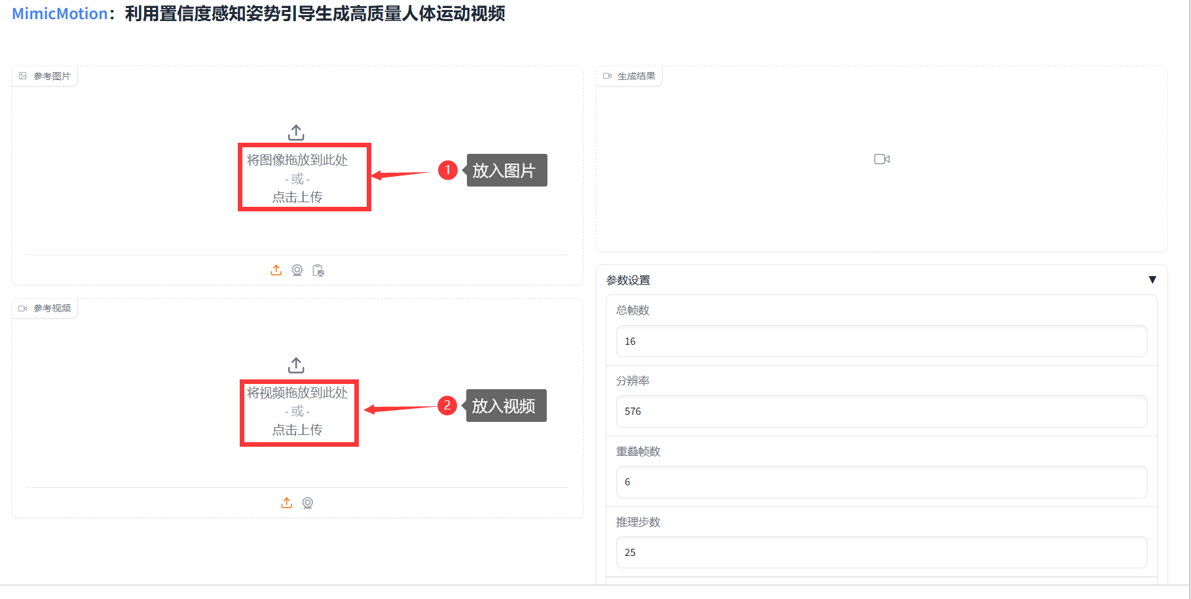Open the MimicMotion link in the title
Image resolution: width=1191 pixels, height=599 pixels.
[x=59, y=14]
